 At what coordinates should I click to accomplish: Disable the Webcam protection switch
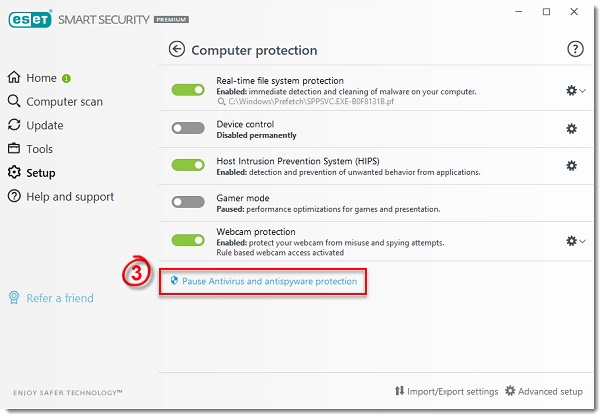point(188,240)
